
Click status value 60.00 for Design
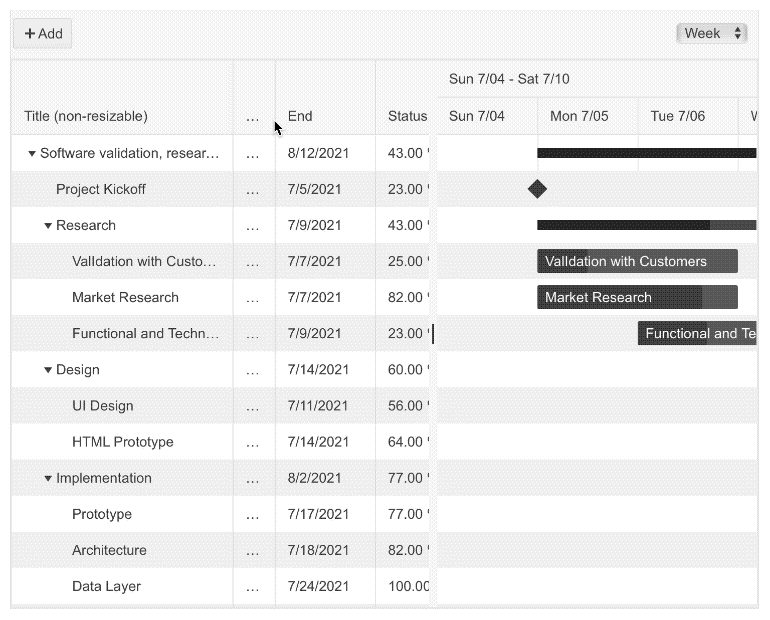403,370
